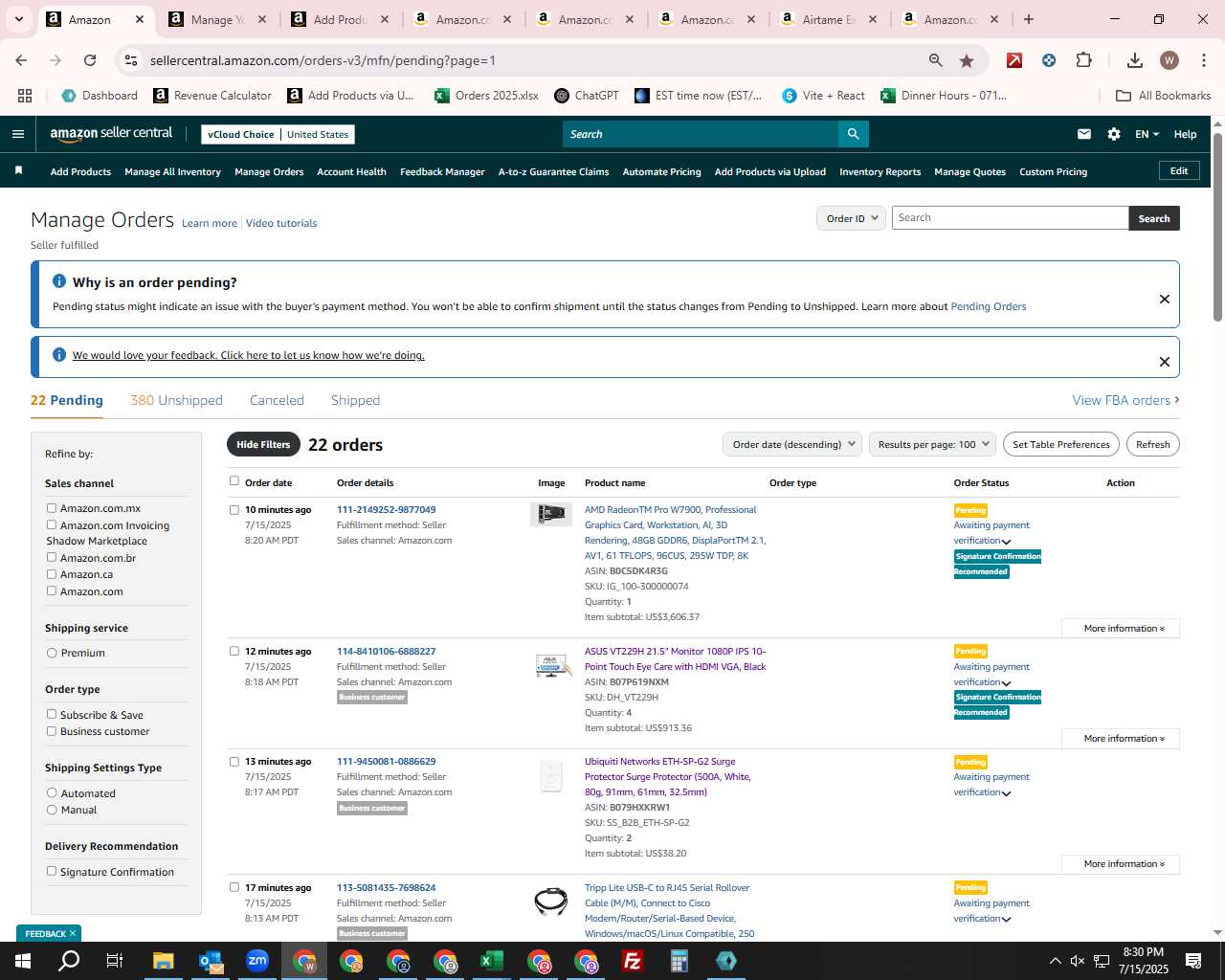Viewport: 1225px width, 980px height.
Task: Open the Order ID search type dropdown
Action: click(852, 218)
